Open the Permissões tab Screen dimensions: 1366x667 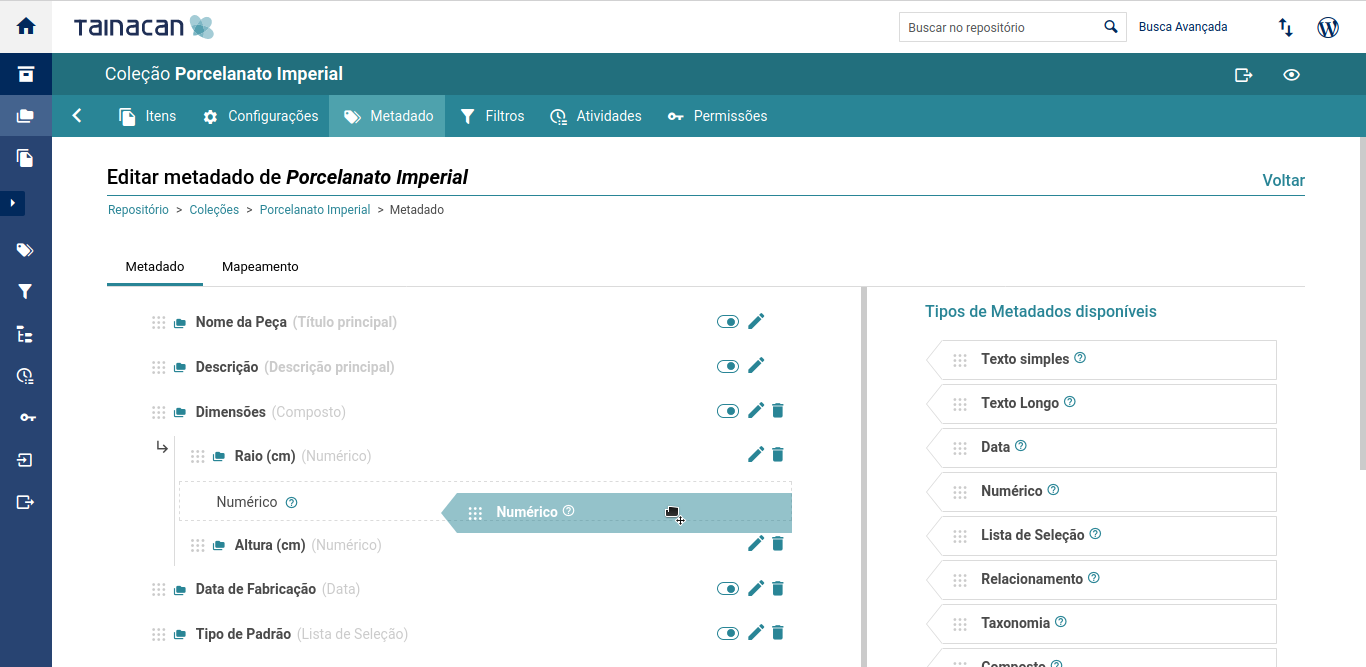point(718,116)
